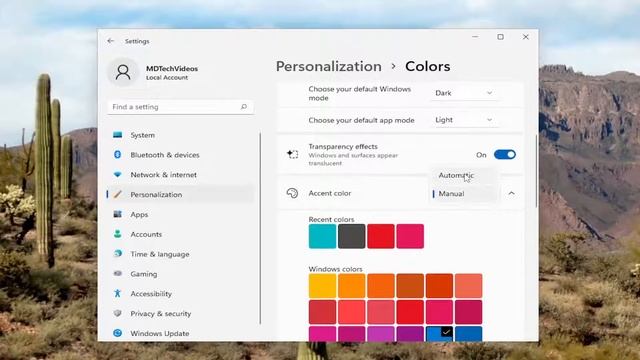Maximize the Settings window
The image size is (640, 360).
pyautogui.click(x=500, y=37)
